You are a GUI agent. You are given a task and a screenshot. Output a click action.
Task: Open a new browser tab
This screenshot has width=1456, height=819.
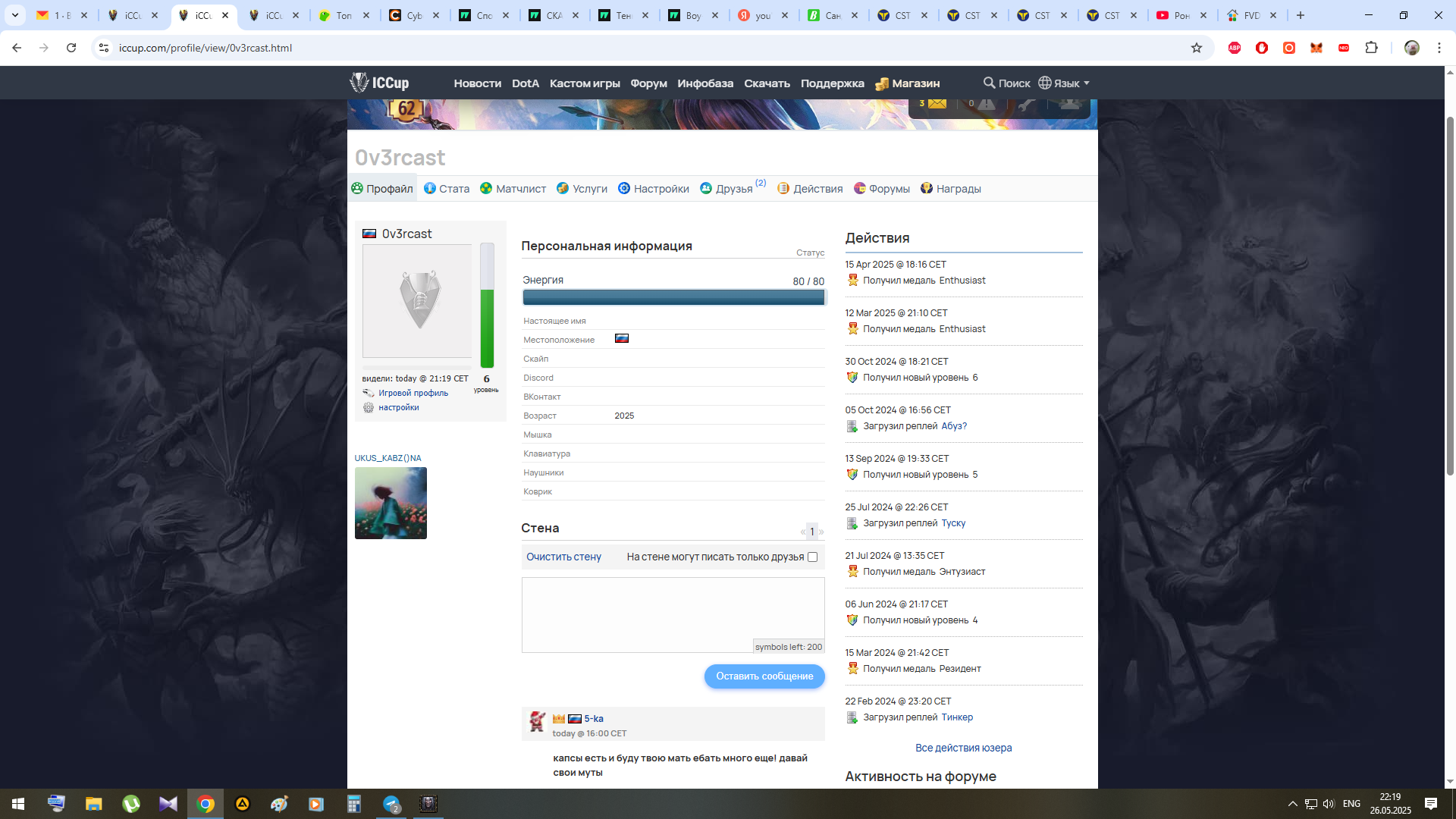tap(1301, 15)
